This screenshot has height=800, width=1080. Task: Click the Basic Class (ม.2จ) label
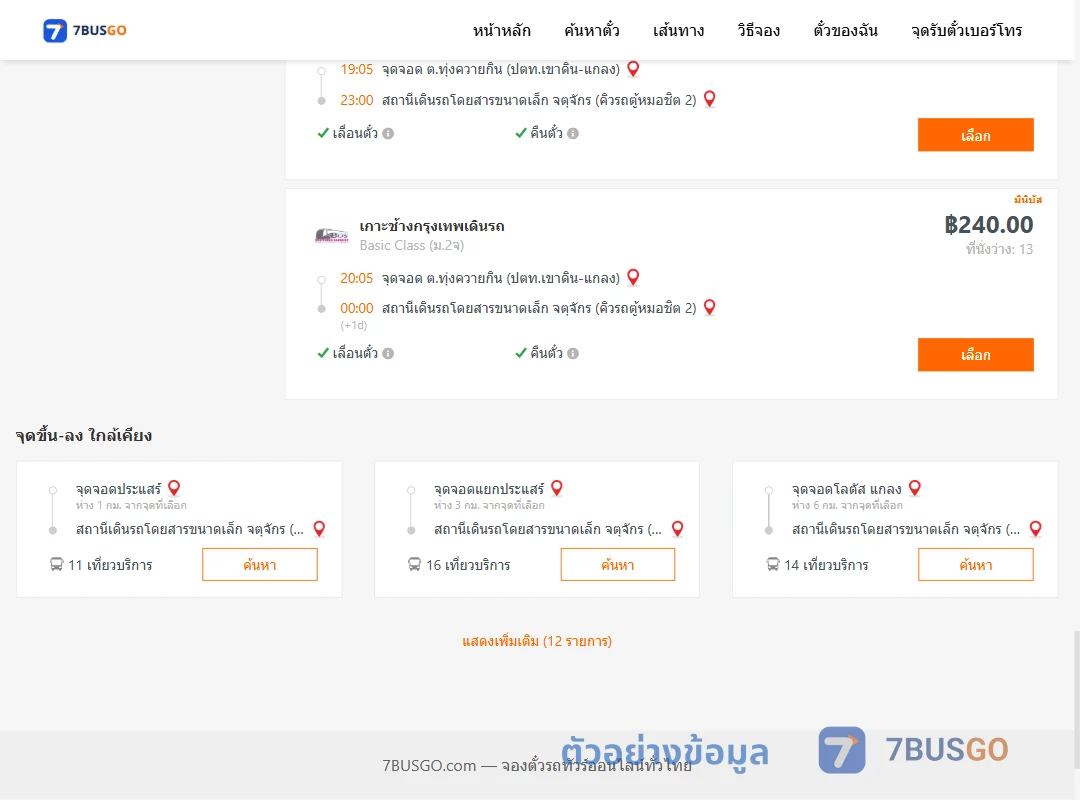[x=412, y=245]
